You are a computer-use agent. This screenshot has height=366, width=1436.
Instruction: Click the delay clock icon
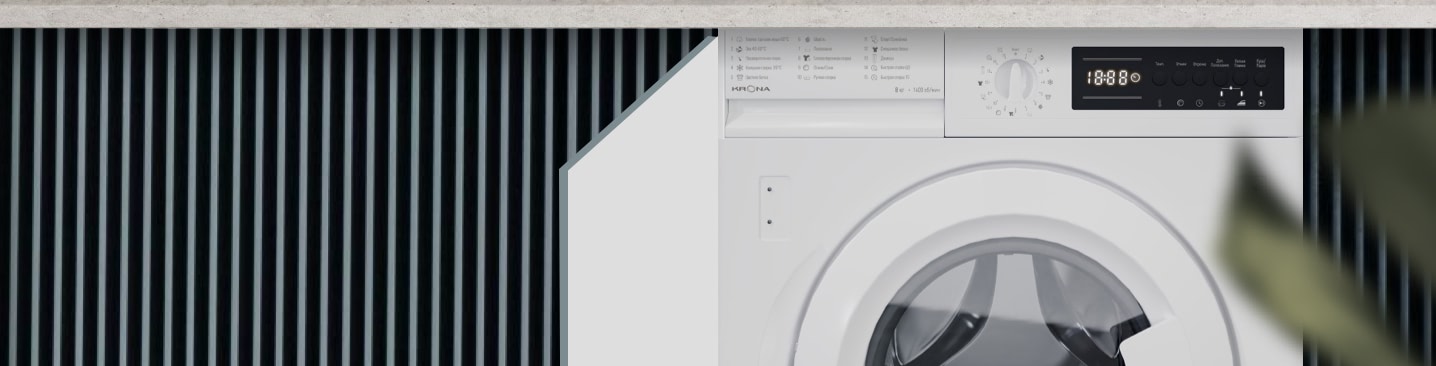coord(1199,103)
